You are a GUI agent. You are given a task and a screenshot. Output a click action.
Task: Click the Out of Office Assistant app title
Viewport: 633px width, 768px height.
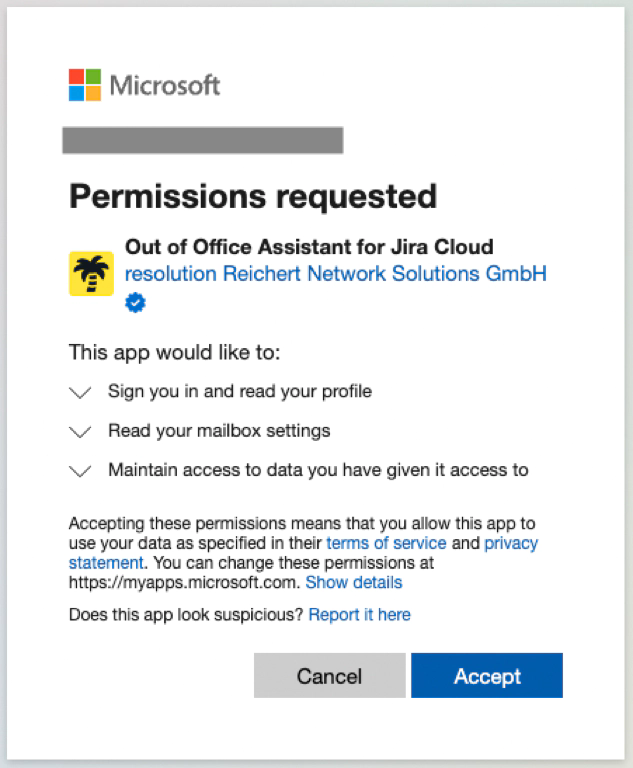pyautogui.click(x=309, y=247)
